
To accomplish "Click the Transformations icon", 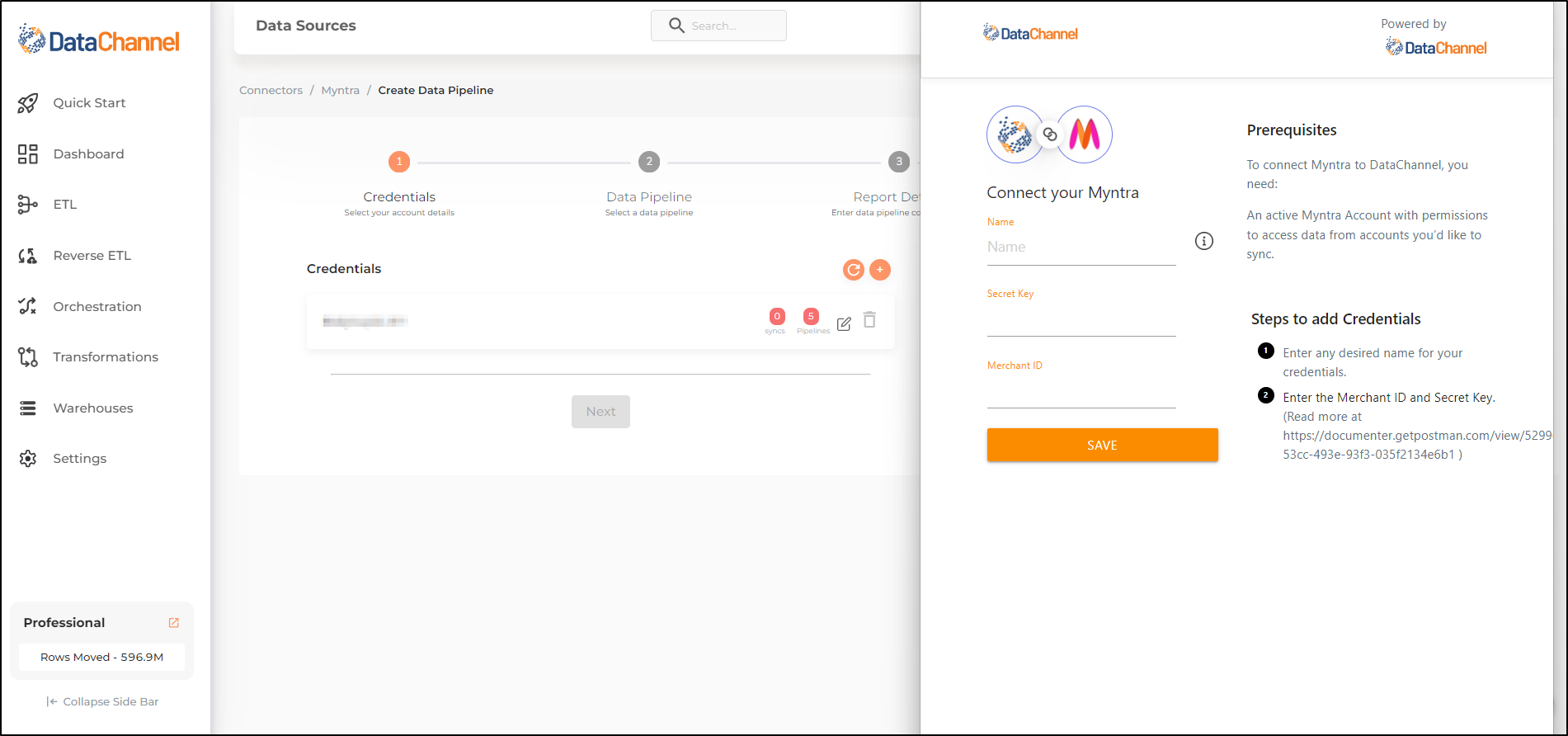I will click(28, 357).
